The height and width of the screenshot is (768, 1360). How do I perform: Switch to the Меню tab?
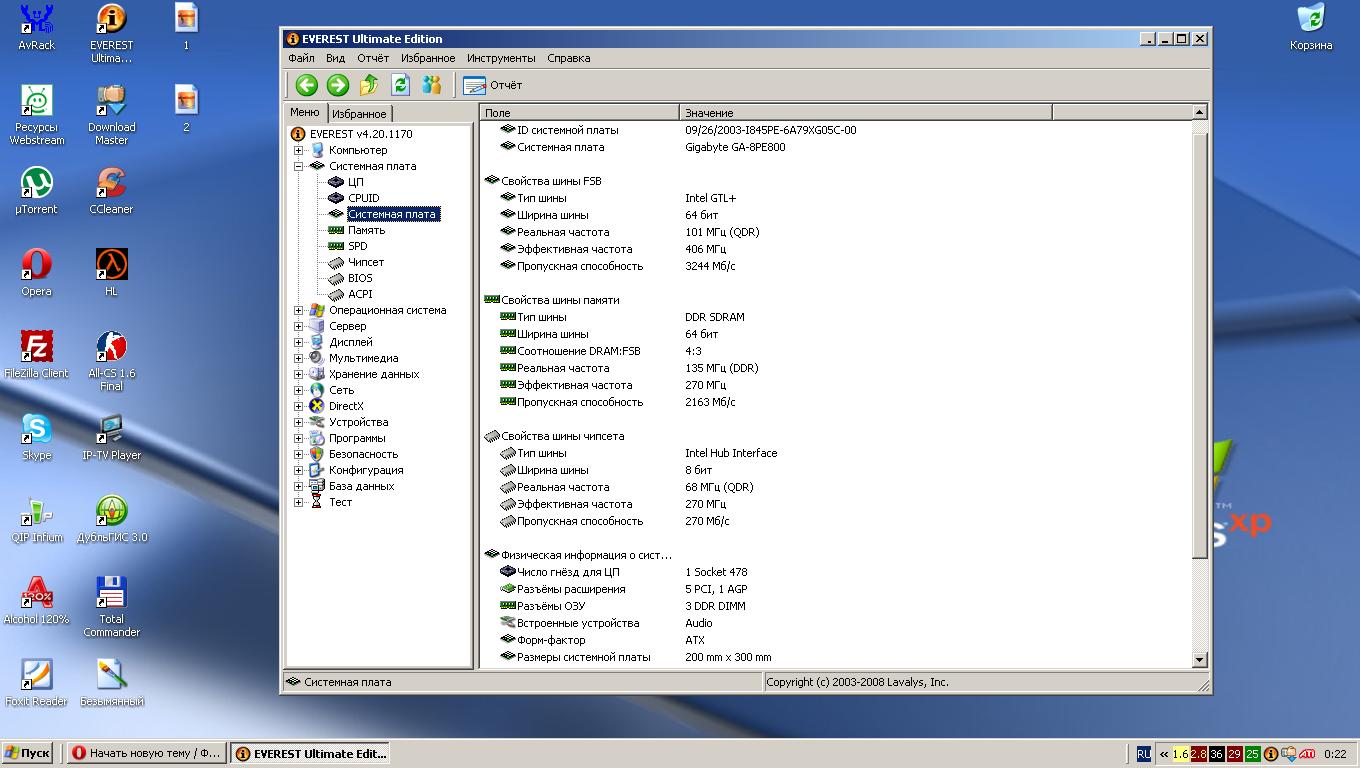(305, 112)
